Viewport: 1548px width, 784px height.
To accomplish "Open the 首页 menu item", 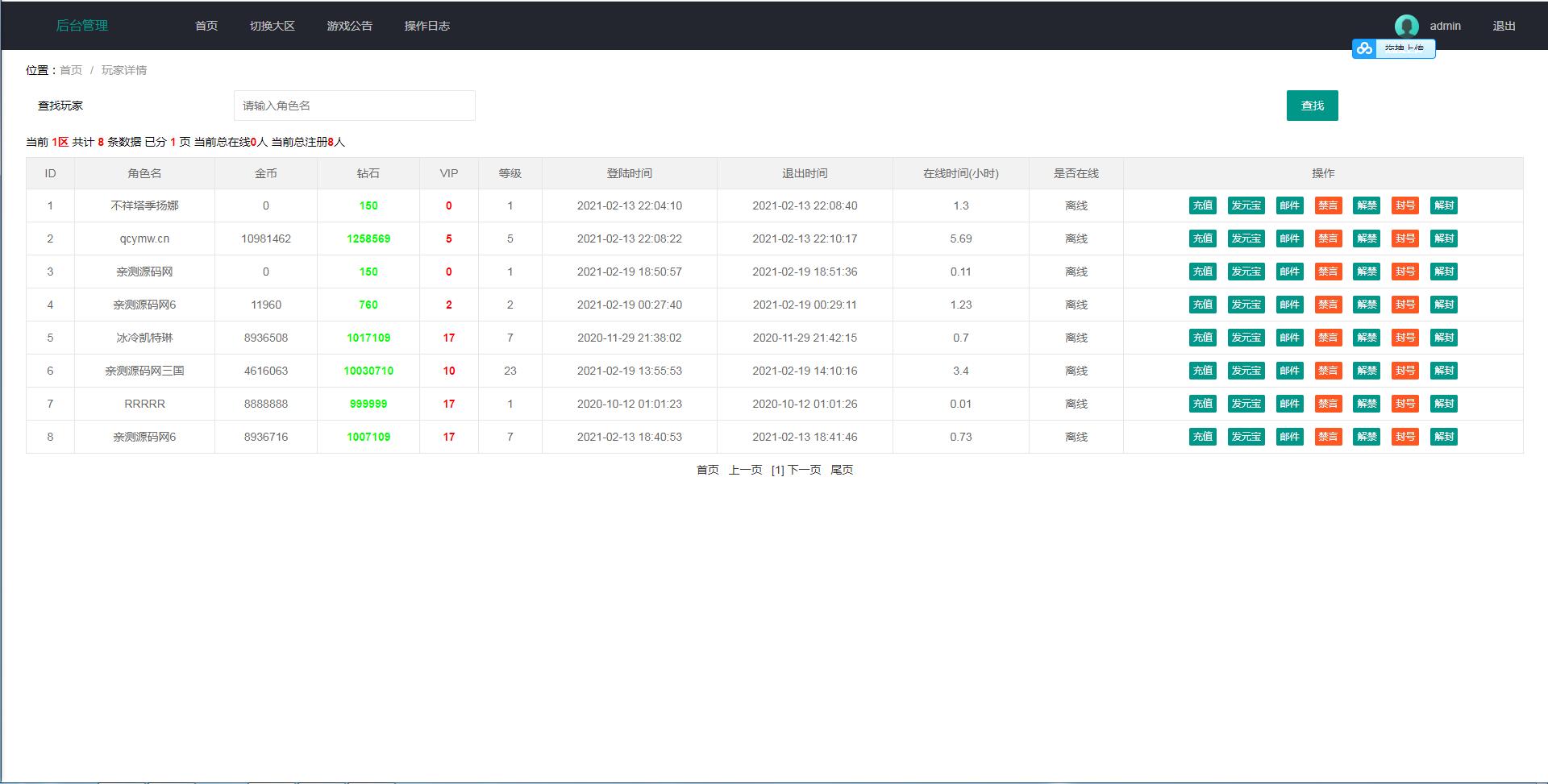I will tap(206, 26).
